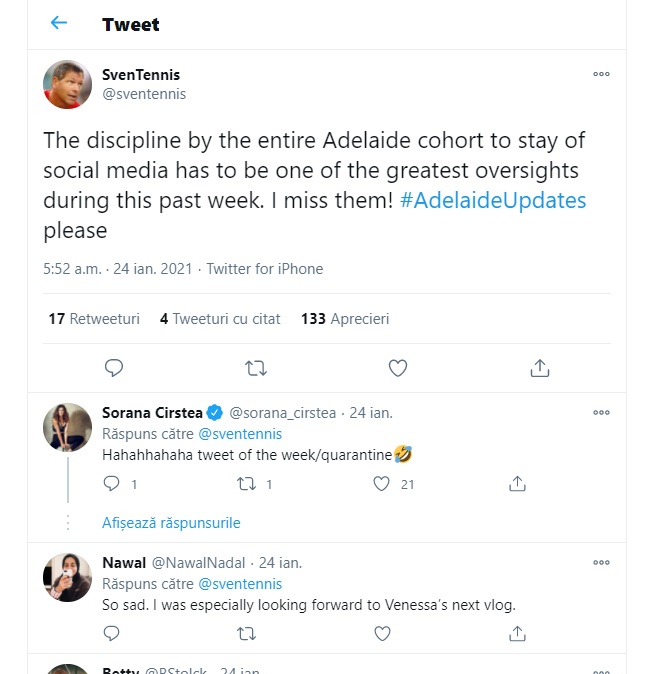Open more options on Sorana Cirstea reply
654x674 pixels.
pyautogui.click(x=601, y=412)
